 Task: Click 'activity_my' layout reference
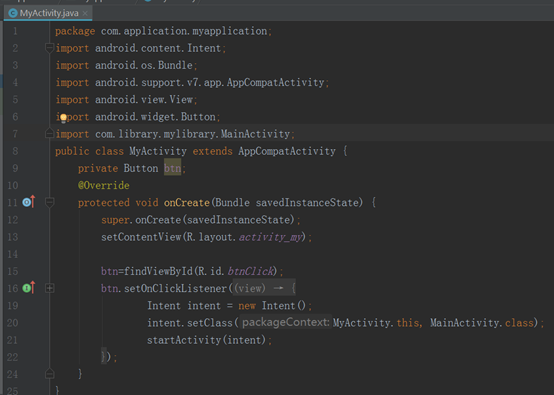(x=270, y=237)
